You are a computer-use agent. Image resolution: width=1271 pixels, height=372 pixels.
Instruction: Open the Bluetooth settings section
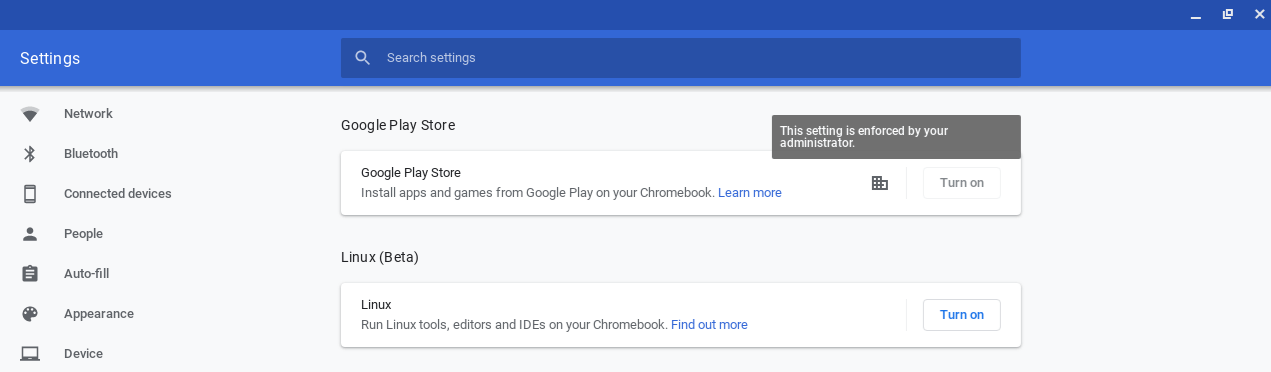point(91,154)
